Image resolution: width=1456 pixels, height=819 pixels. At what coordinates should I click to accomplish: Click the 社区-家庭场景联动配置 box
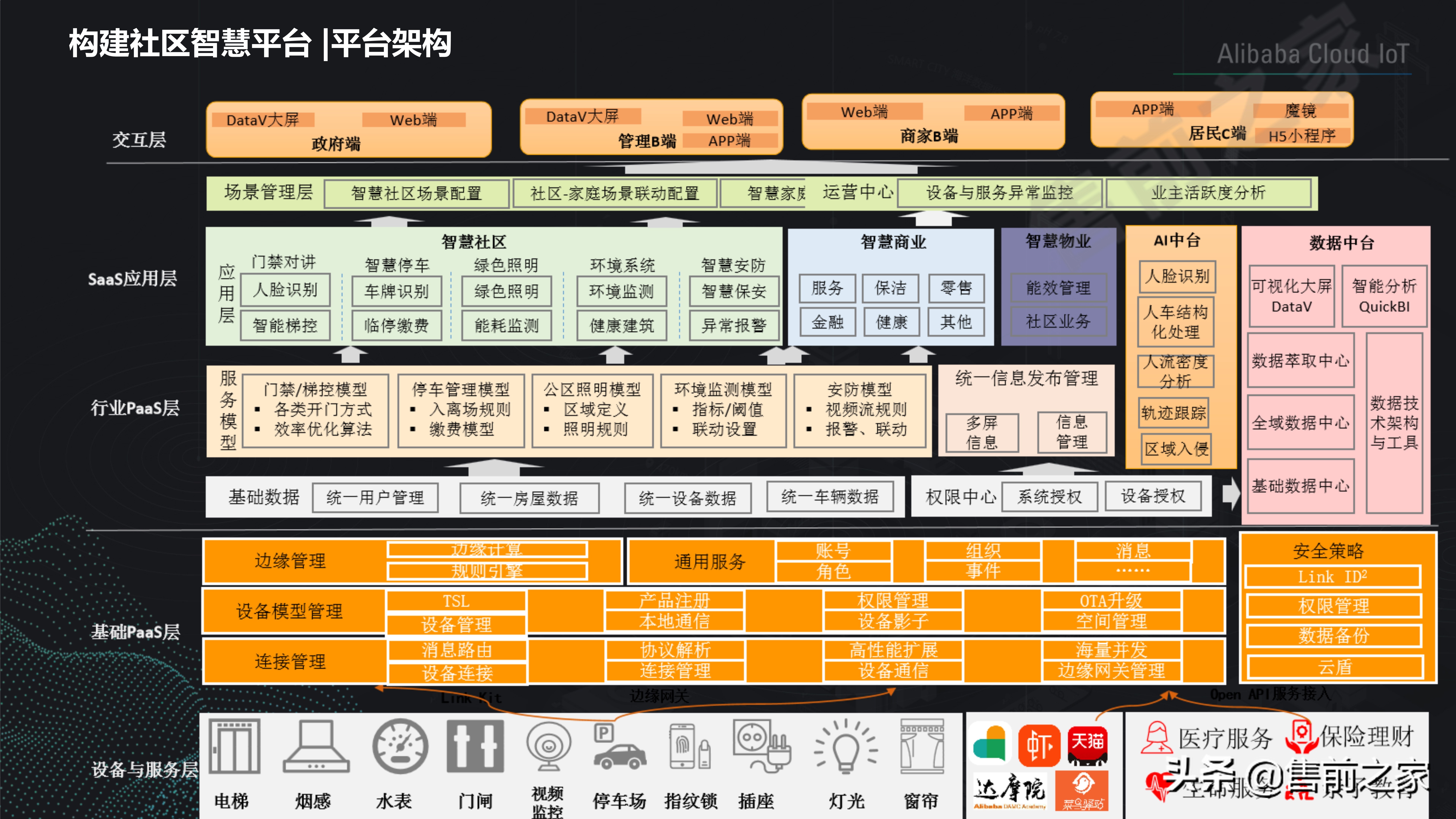point(615,193)
